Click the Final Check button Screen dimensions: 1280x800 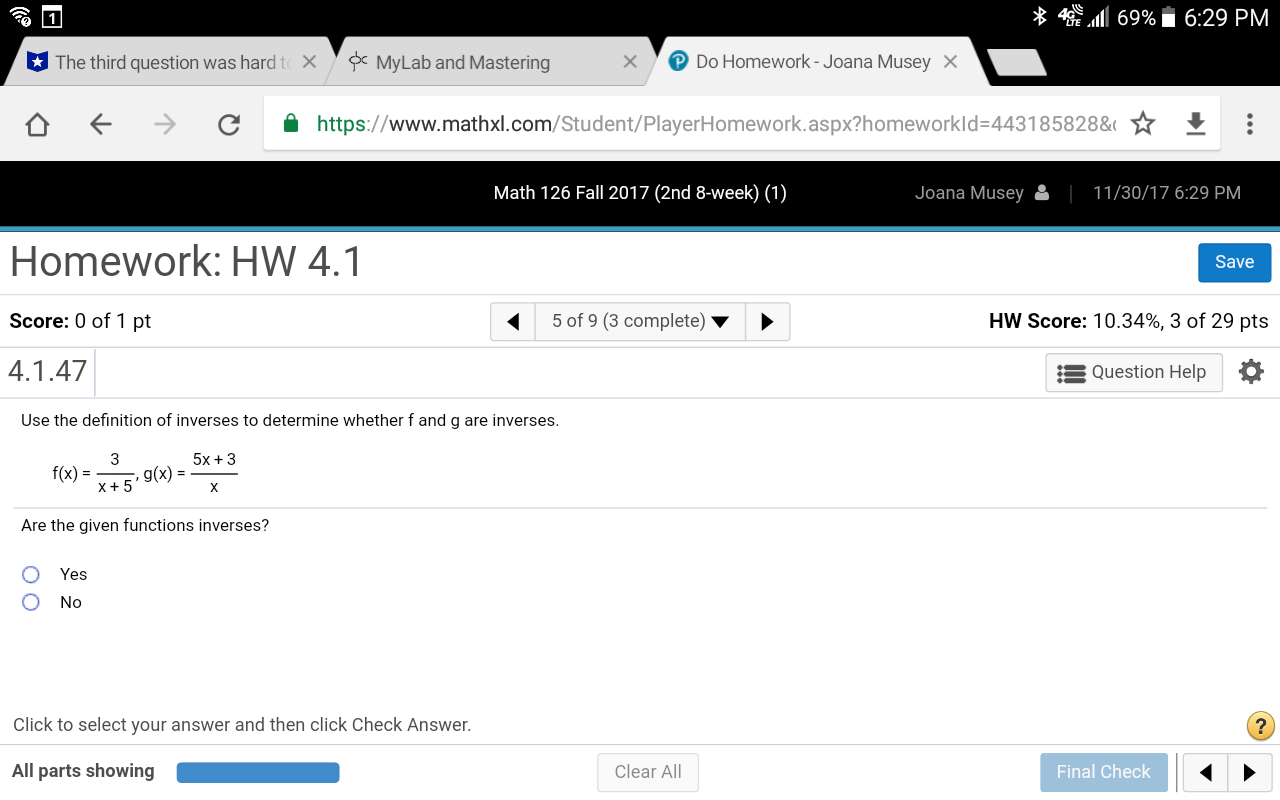pyautogui.click(x=1104, y=772)
